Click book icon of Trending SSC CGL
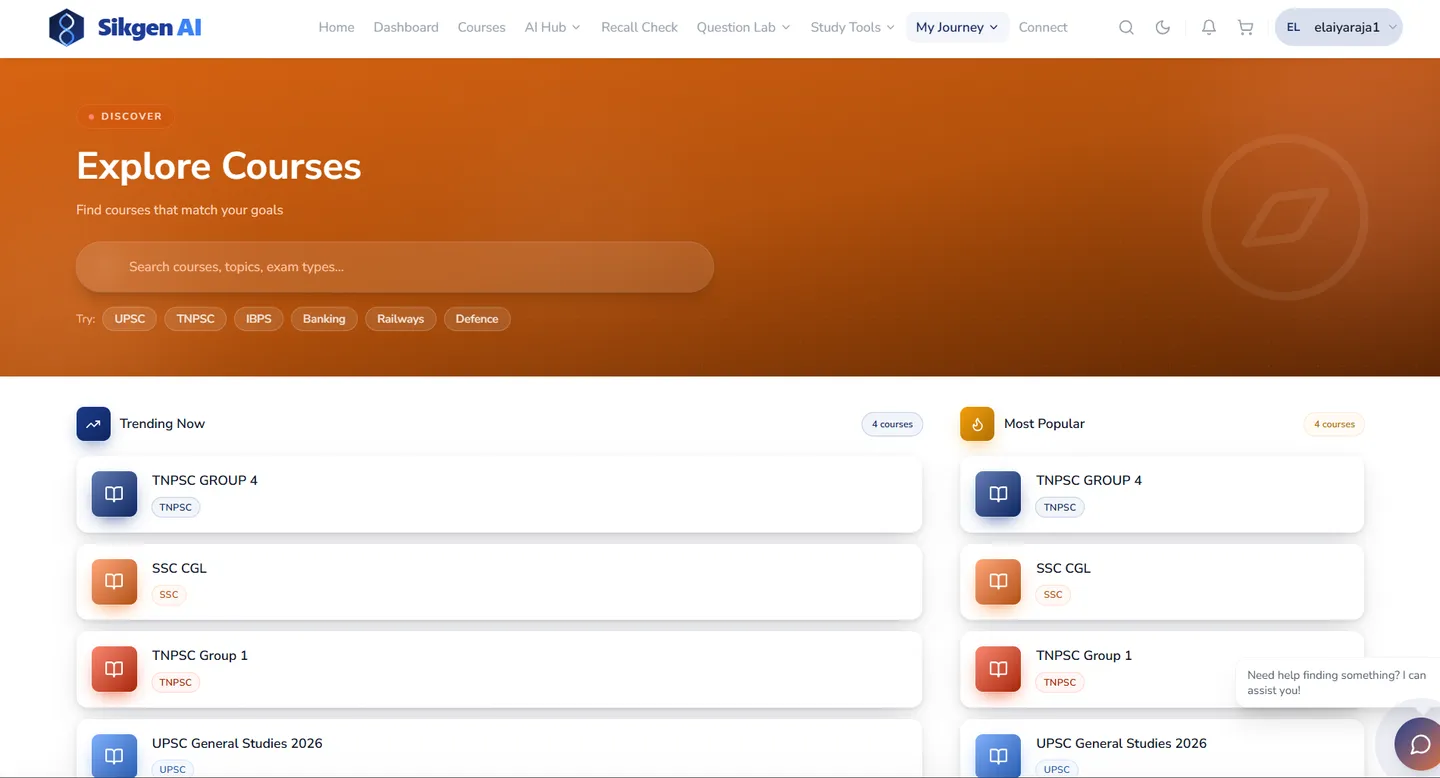1440x778 pixels. point(114,582)
